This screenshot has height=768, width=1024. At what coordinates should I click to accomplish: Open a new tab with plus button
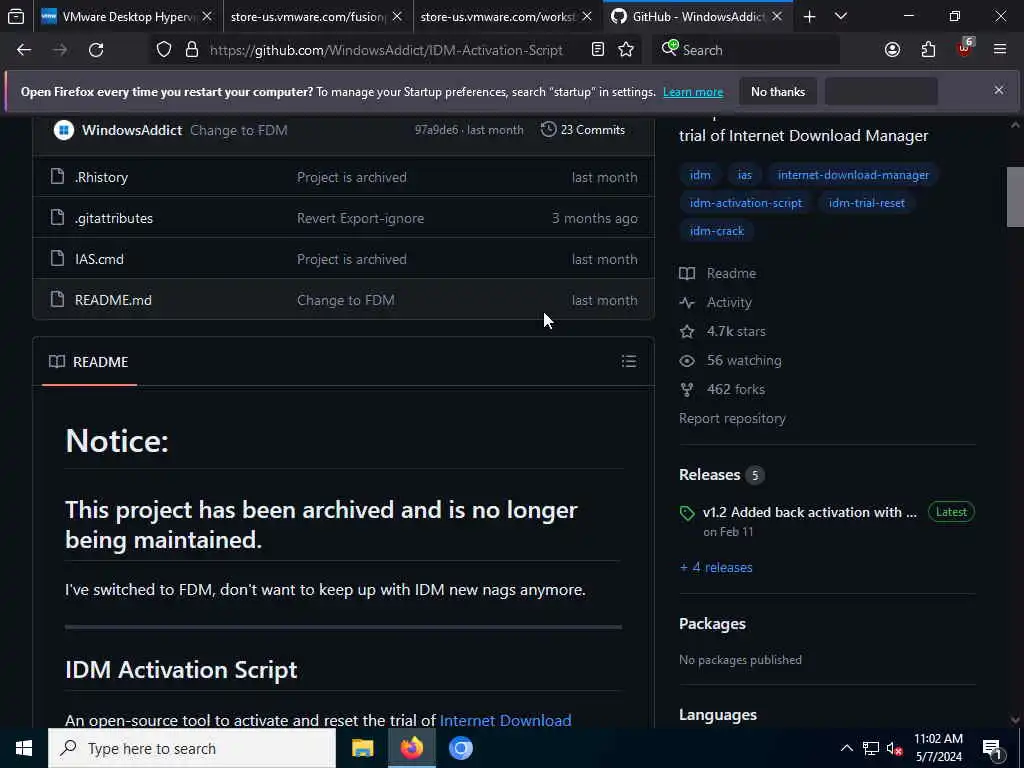point(809,16)
